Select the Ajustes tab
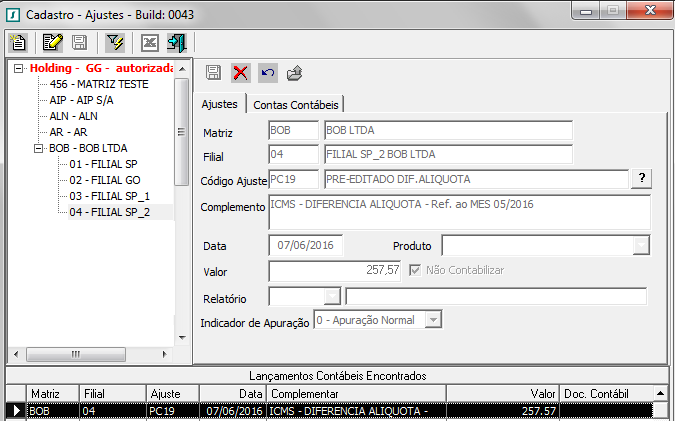Viewport: 675px width, 421px height. [x=219, y=104]
